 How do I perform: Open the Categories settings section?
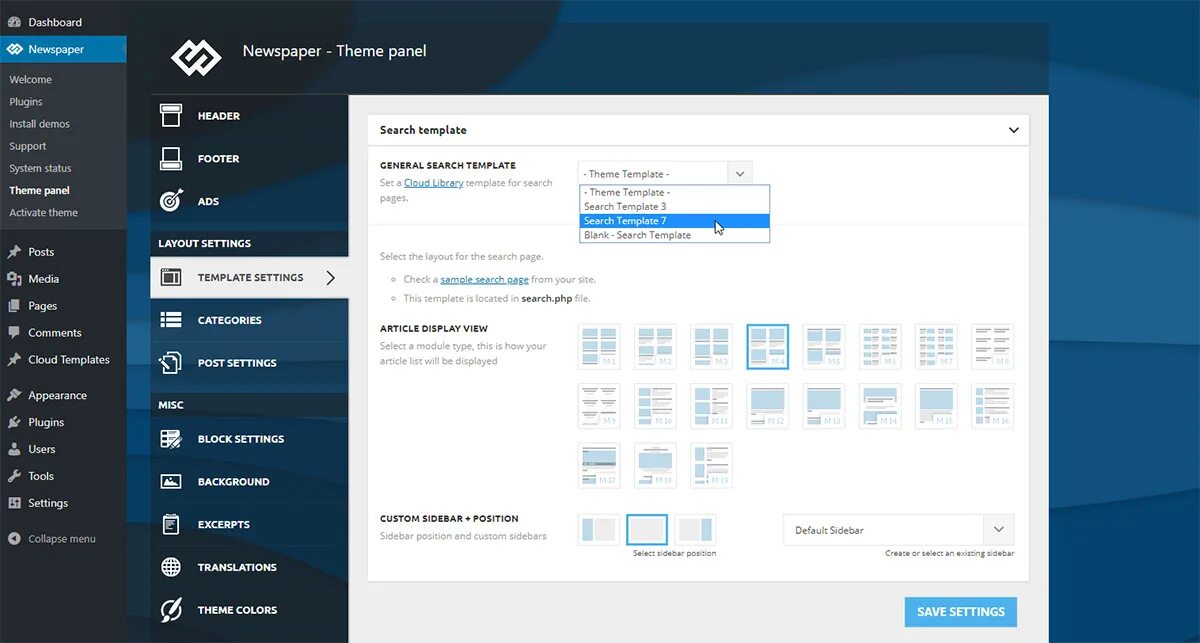[249, 320]
